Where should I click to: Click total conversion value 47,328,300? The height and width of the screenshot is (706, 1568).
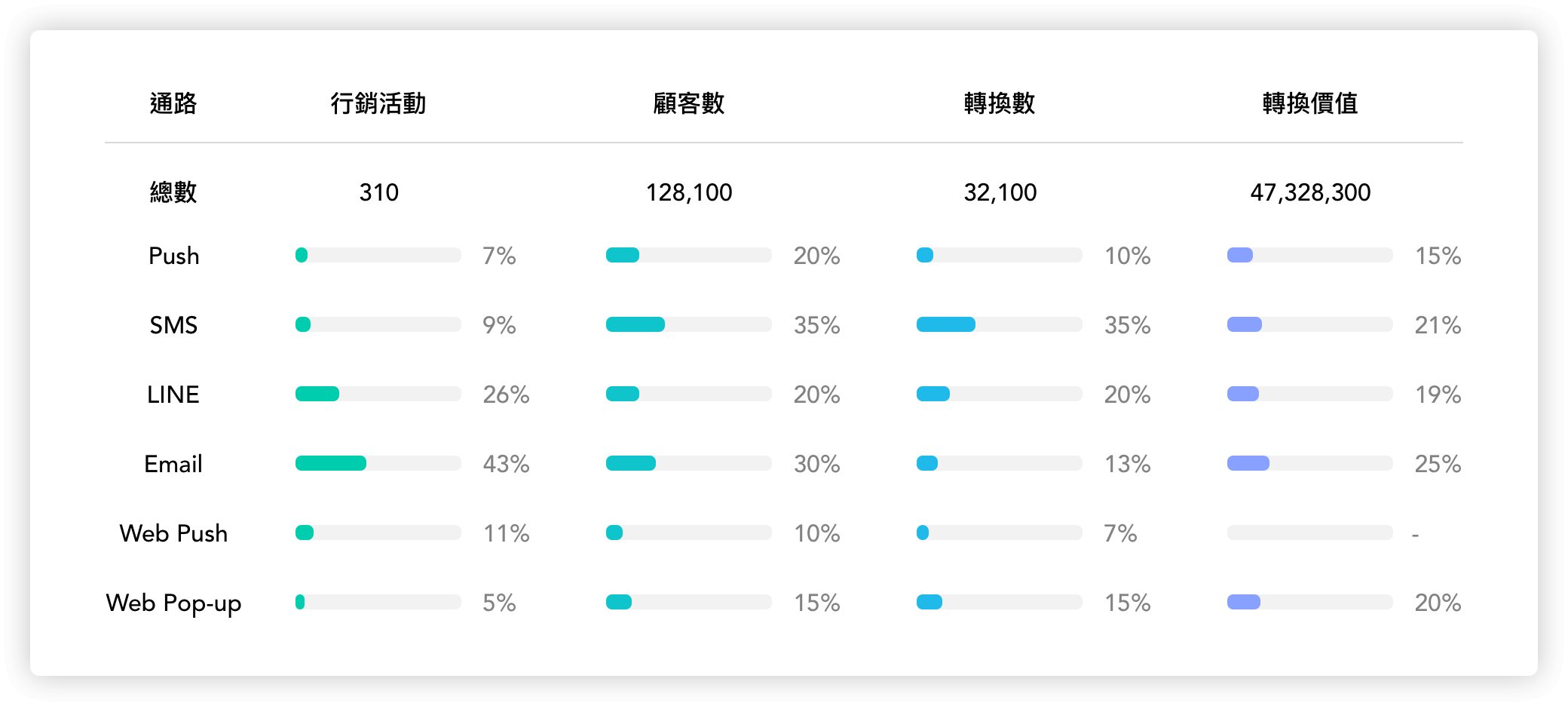(1310, 192)
